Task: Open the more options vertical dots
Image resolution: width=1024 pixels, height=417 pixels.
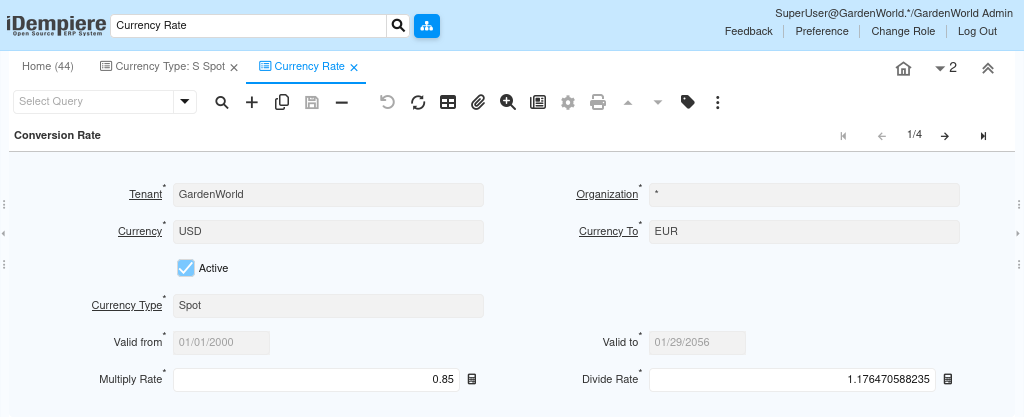Action: pyautogui.click(x=718, y=102)
